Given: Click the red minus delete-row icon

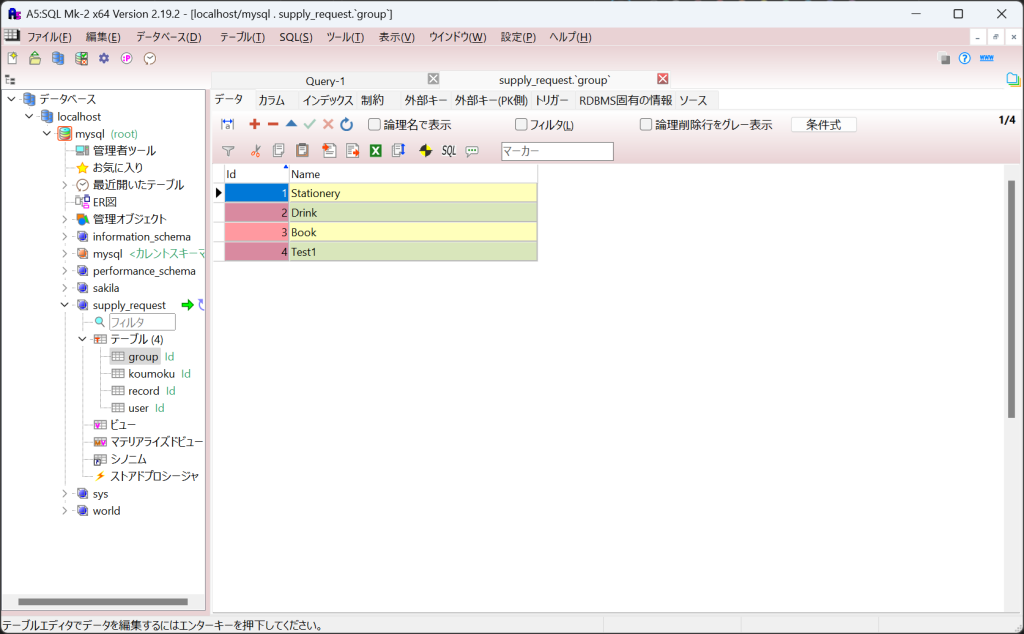Looking at the screenshot, I should (x=273, y=124).
